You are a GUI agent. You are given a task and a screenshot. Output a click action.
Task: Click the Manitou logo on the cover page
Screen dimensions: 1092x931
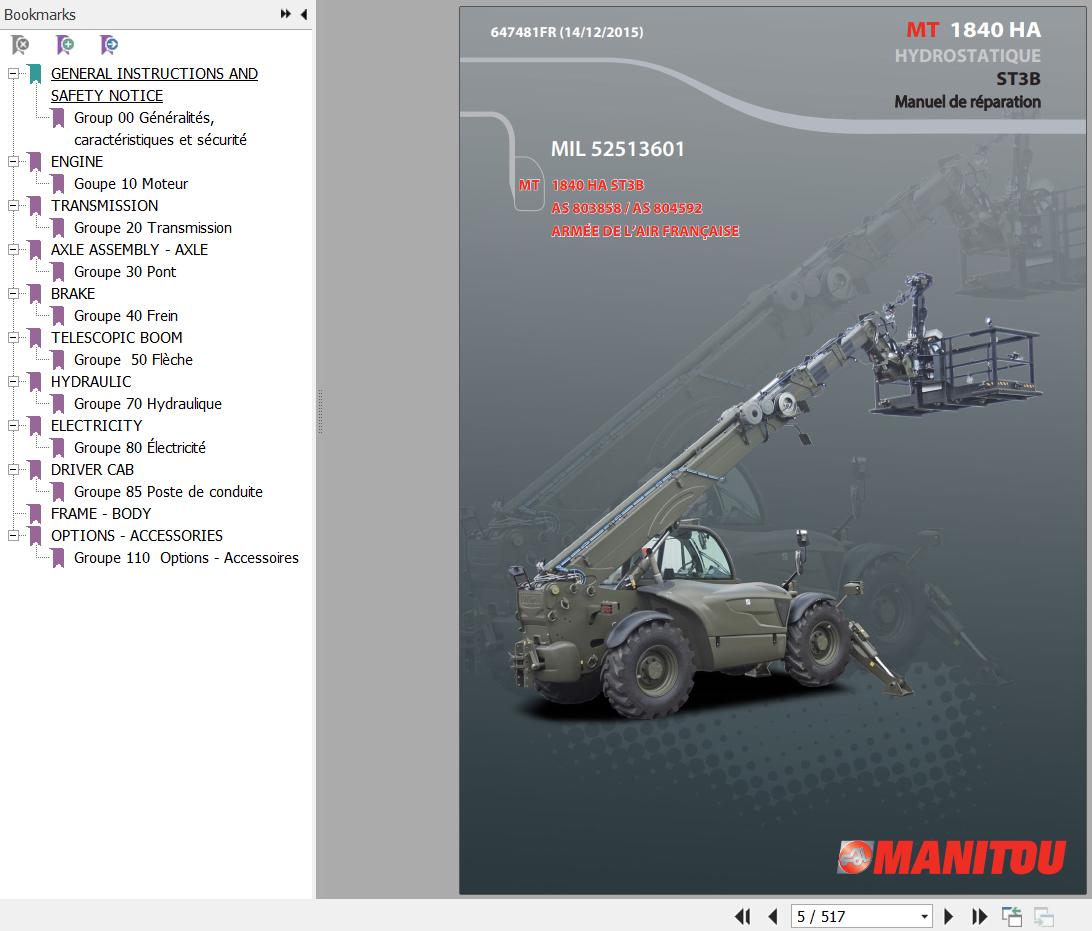click(951, 857)
